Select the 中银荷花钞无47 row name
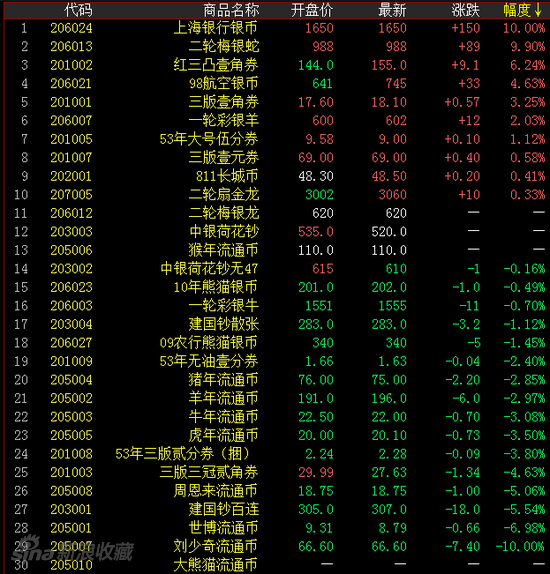Image resolution: width=550 pixels, height=574 pixels. point(209,269)
